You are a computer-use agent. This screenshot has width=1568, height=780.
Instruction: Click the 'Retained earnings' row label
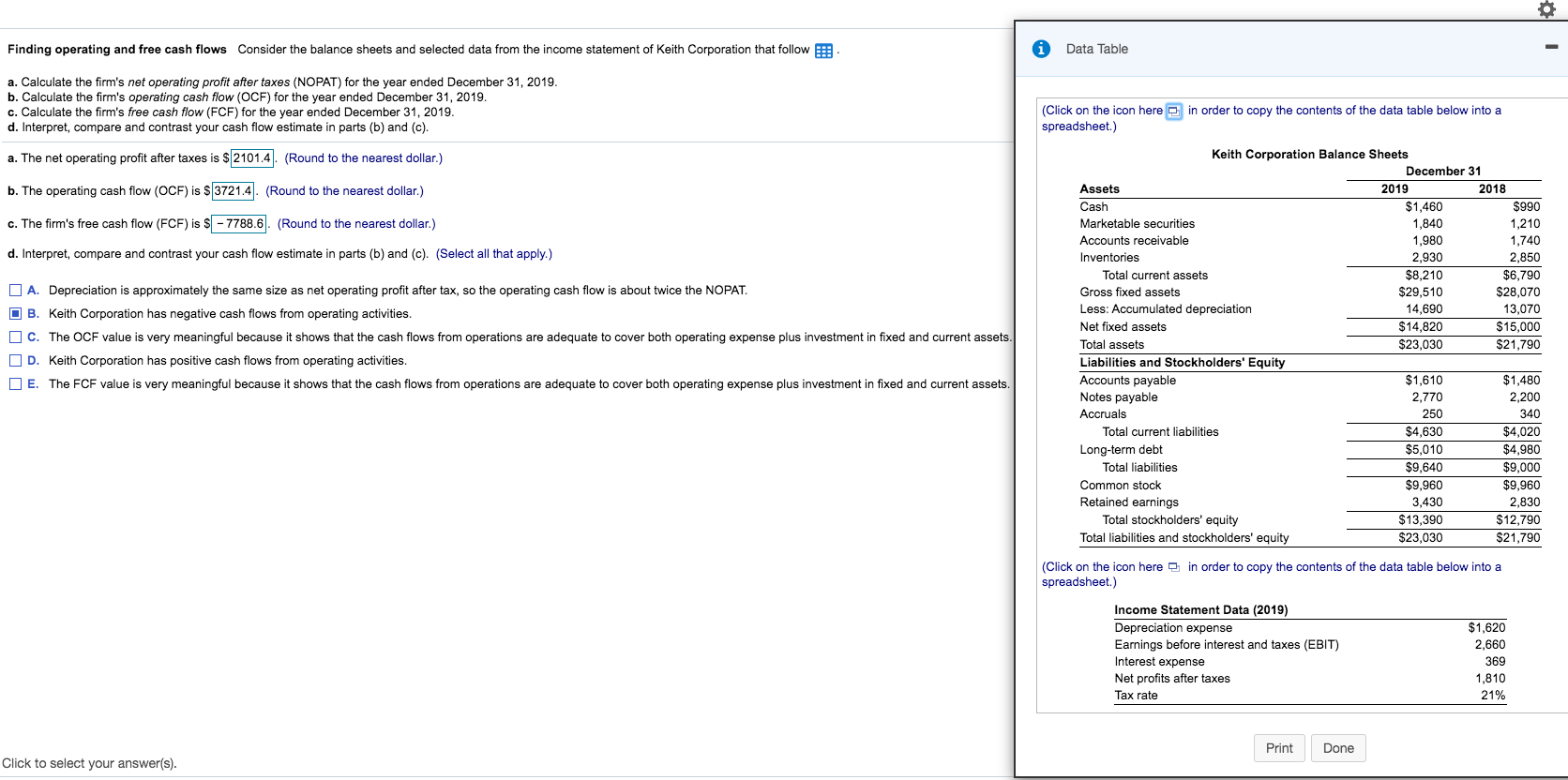pos(1129,502)
